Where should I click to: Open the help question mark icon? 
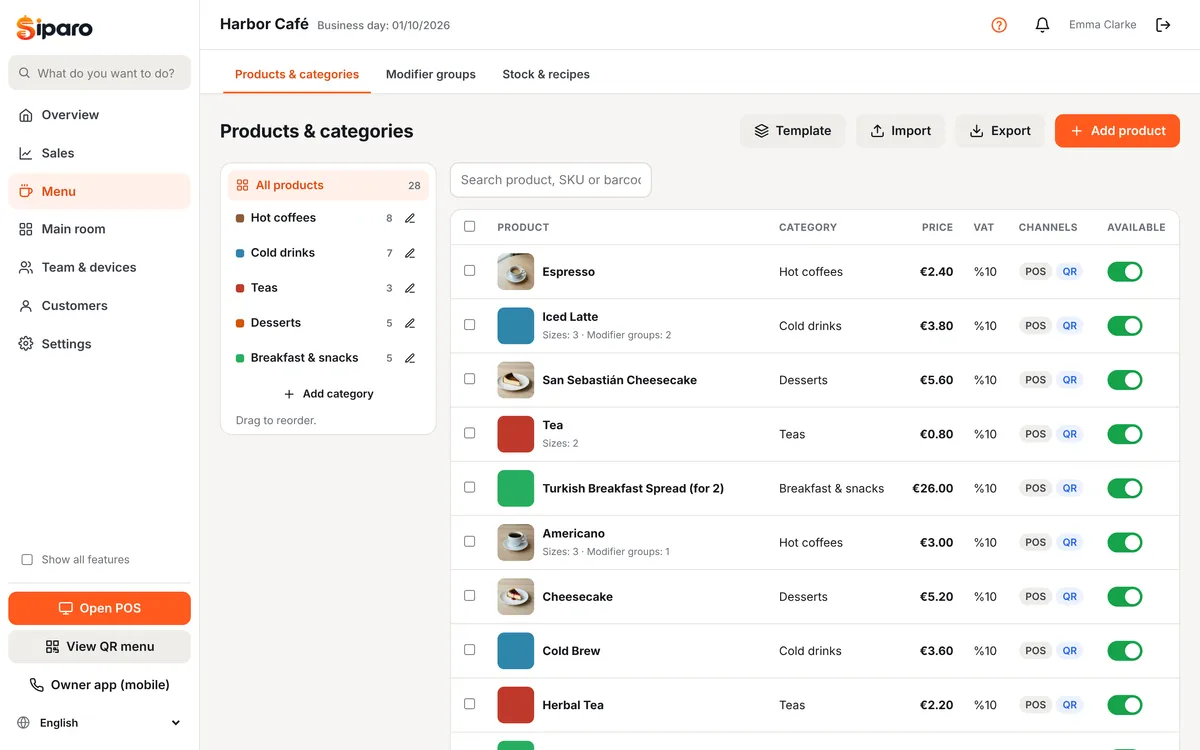tap(999, 25)
